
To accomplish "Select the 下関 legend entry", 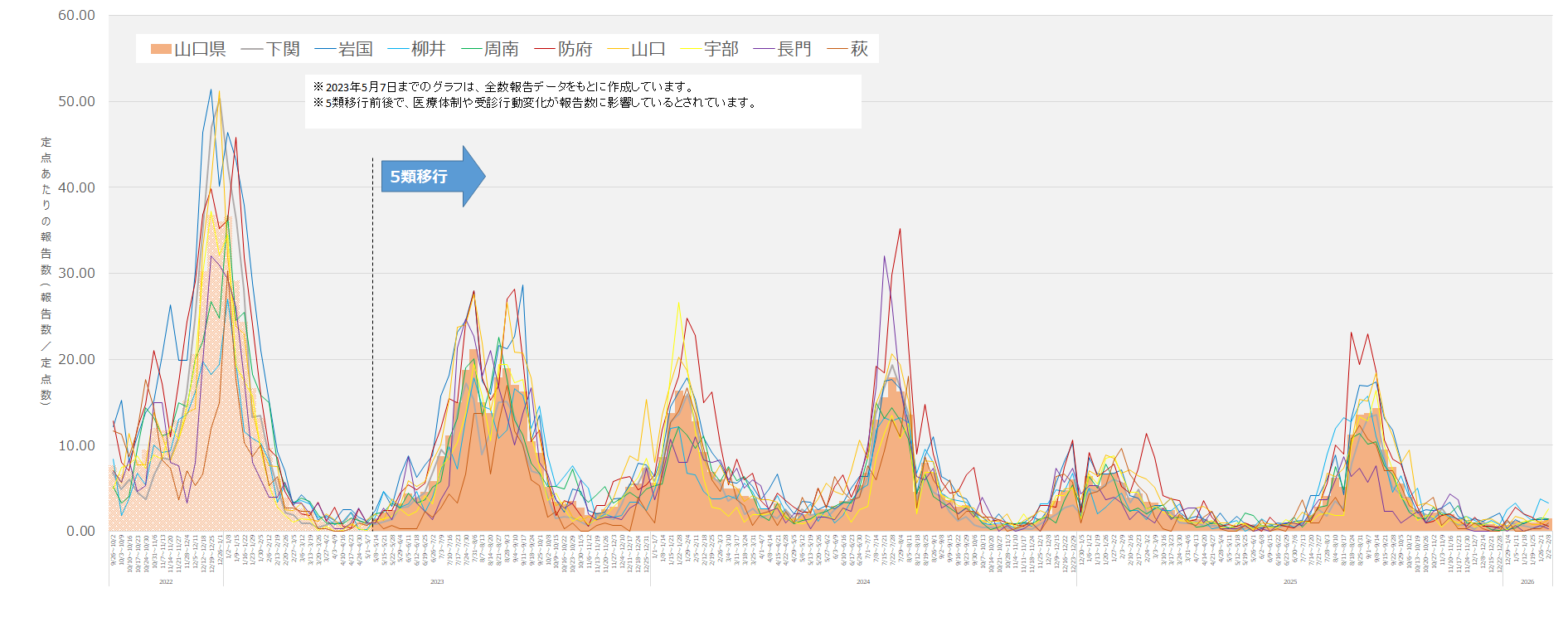I will pyautogui.click(x=271, y=49).
